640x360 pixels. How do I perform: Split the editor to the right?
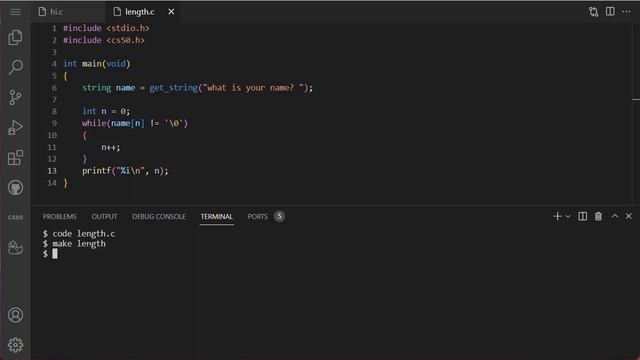[610, 11]
